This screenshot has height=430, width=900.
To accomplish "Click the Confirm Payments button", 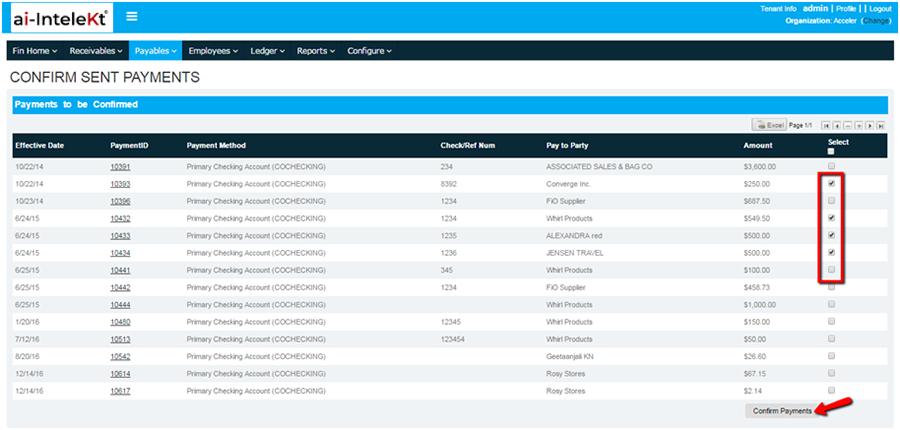I will (x=782, y=411).
